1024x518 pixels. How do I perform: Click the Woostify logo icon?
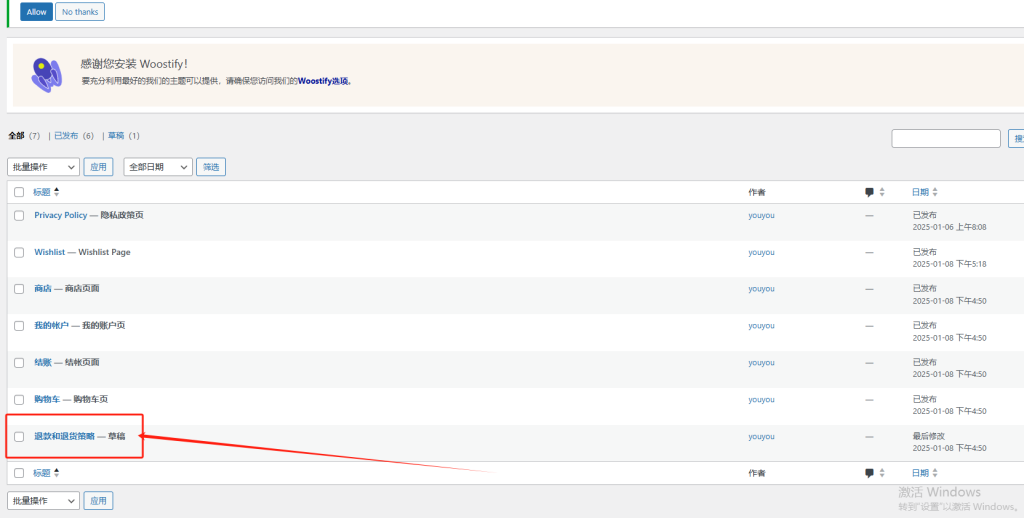tap(46, 76)
